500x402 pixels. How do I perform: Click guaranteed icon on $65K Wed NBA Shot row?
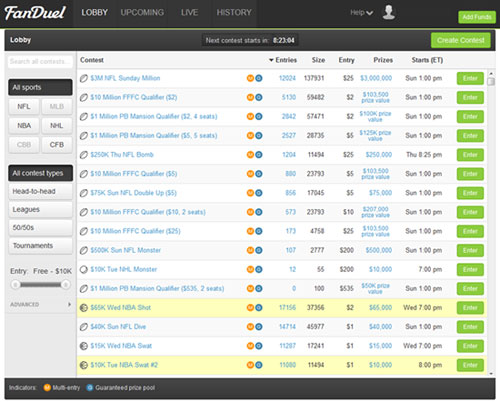tap(259, 308)
